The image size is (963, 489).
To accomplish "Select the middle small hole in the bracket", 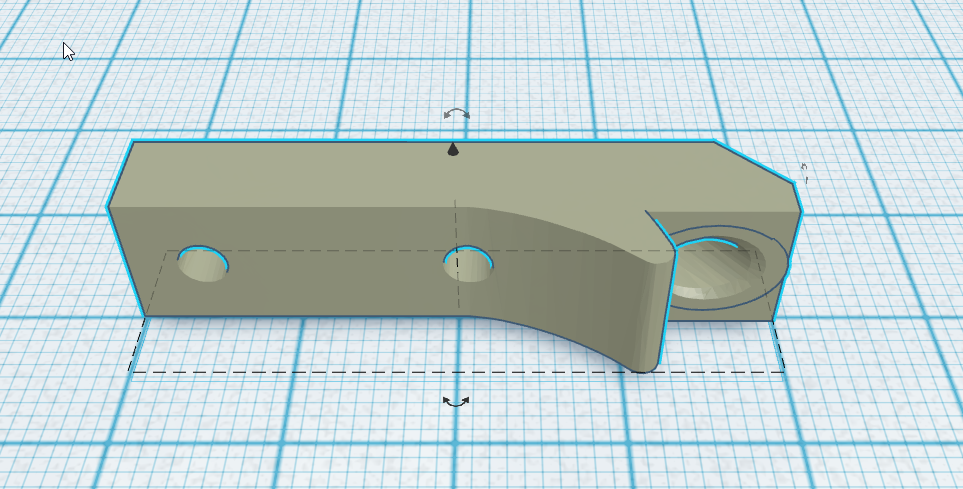I will 469,264.
